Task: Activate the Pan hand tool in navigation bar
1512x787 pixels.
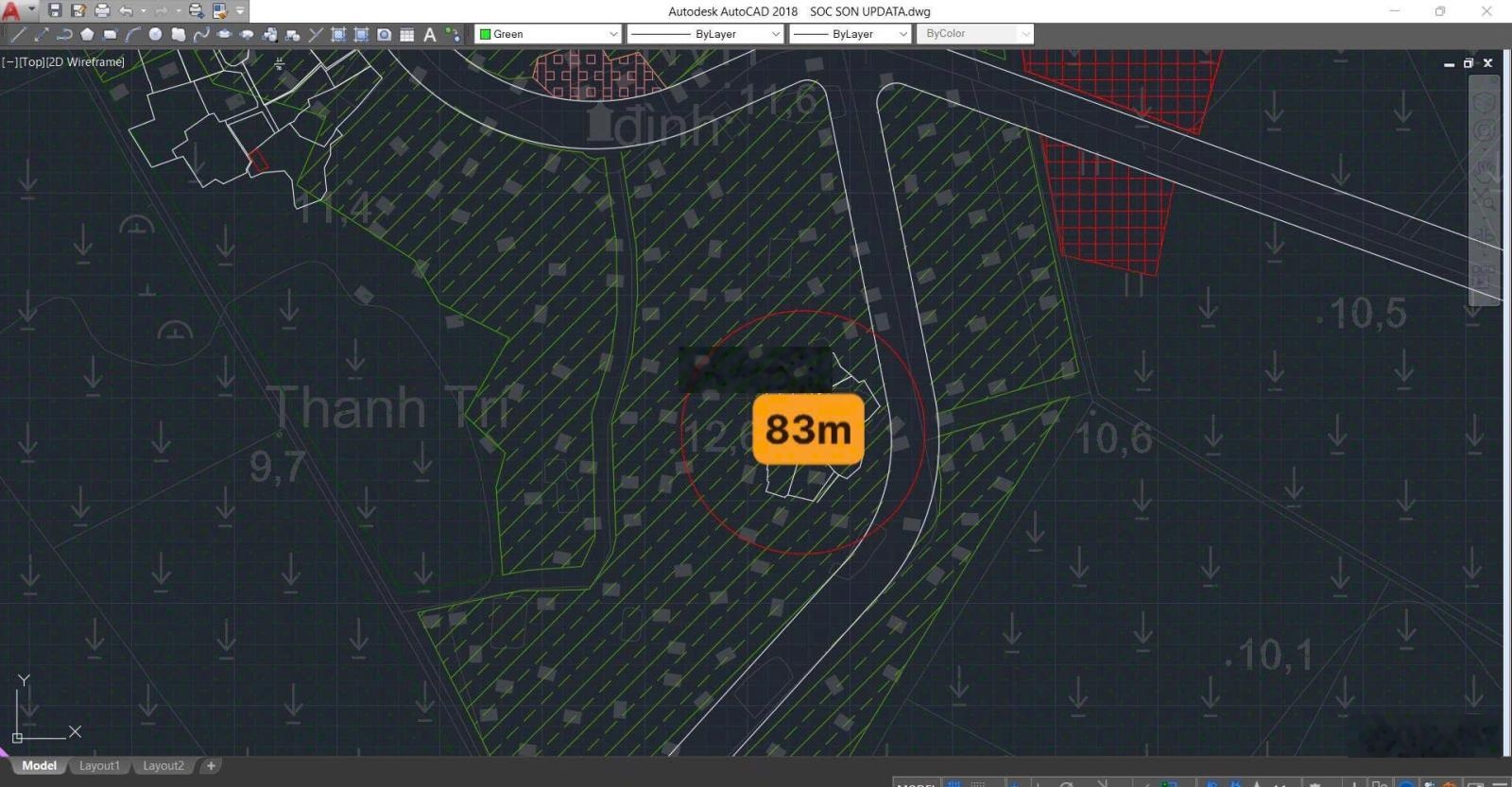Action: pyautogui.click(x=1485, y=171)
